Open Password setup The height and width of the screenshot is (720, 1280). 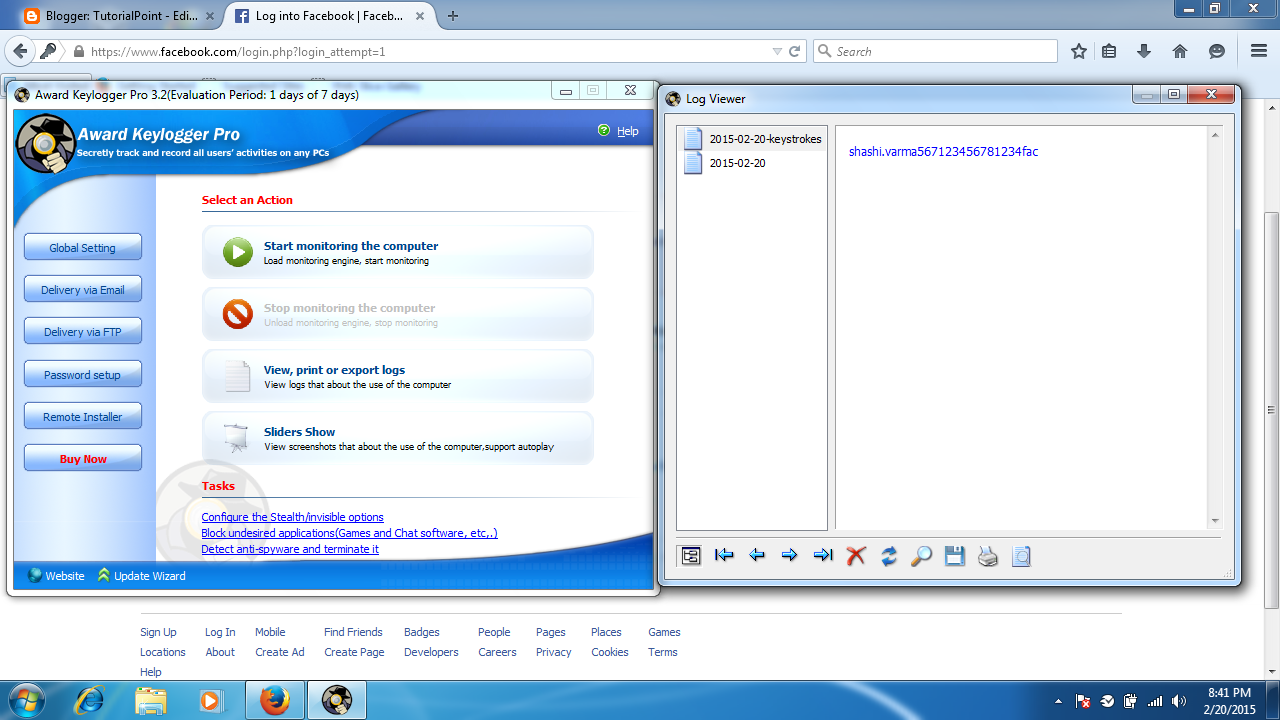83,374
